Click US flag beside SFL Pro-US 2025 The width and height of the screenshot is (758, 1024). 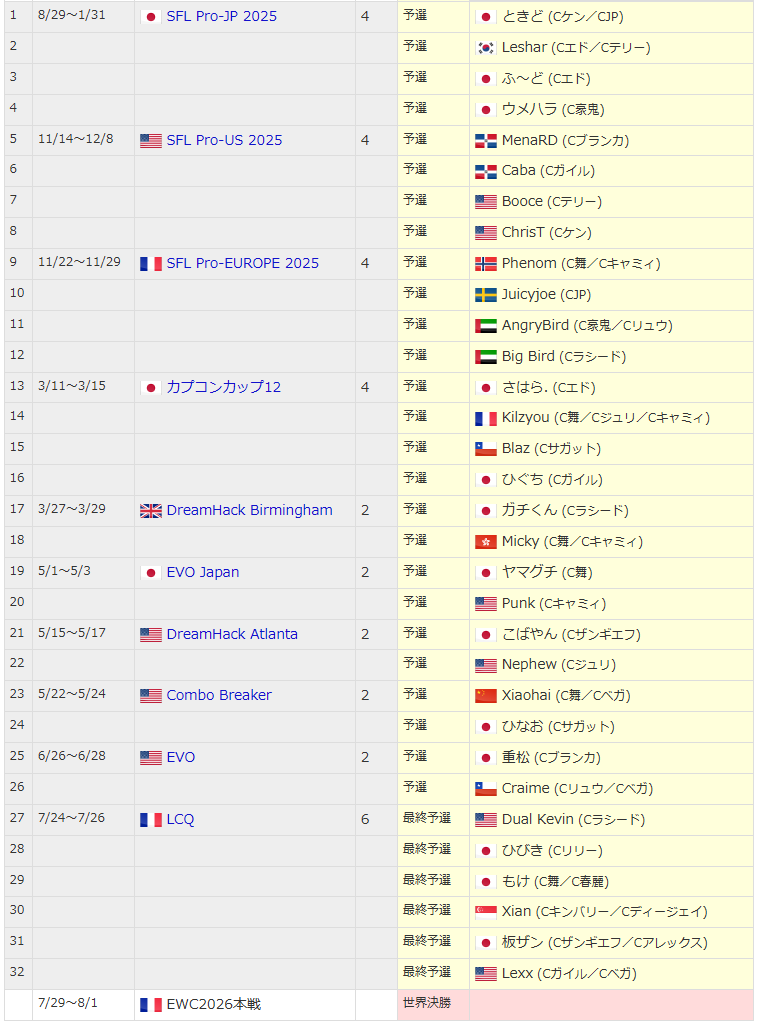coord(151,141)
